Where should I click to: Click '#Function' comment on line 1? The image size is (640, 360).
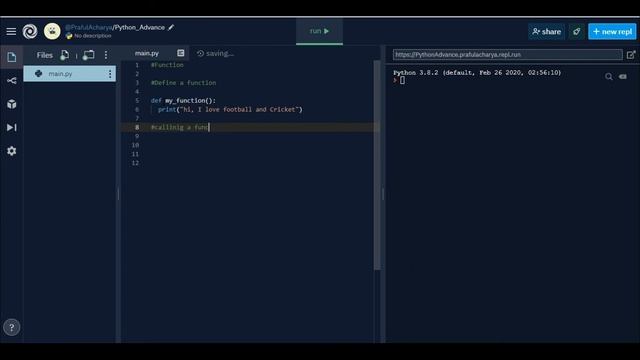click(x=167, y=65)
